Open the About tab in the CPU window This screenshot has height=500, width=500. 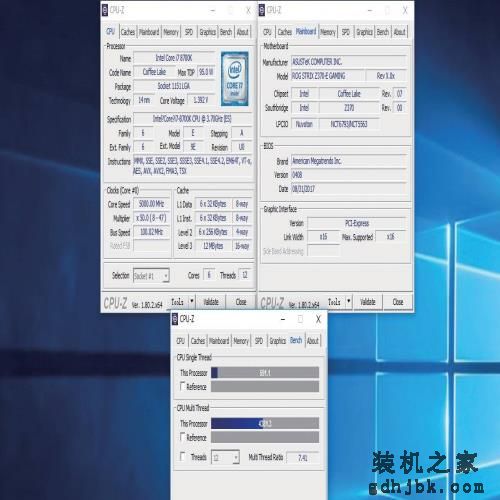pos(242,32)
